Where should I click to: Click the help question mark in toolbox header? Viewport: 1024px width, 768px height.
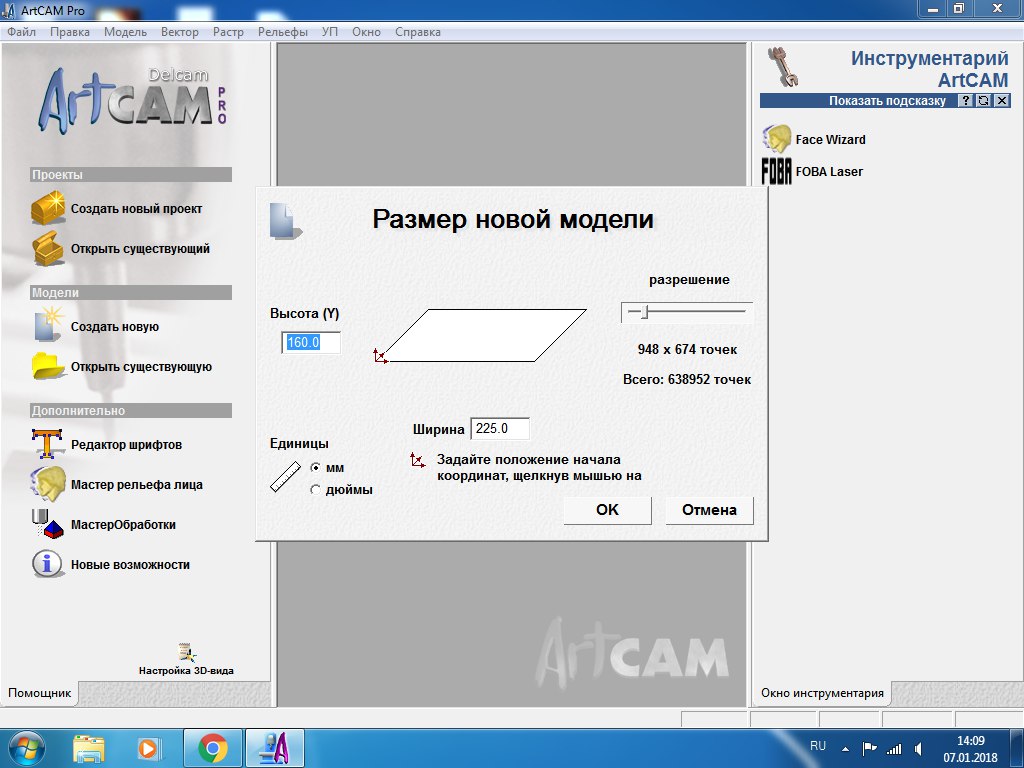(966, 101)
